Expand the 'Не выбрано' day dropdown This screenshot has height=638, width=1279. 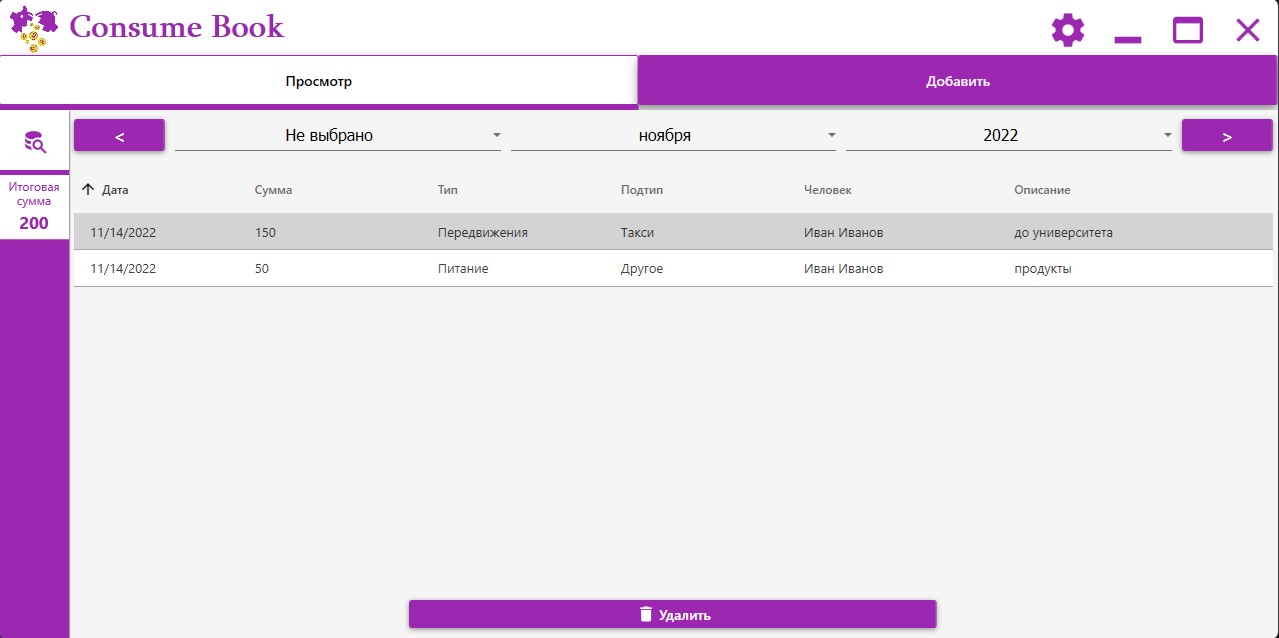tap(337, 136)
